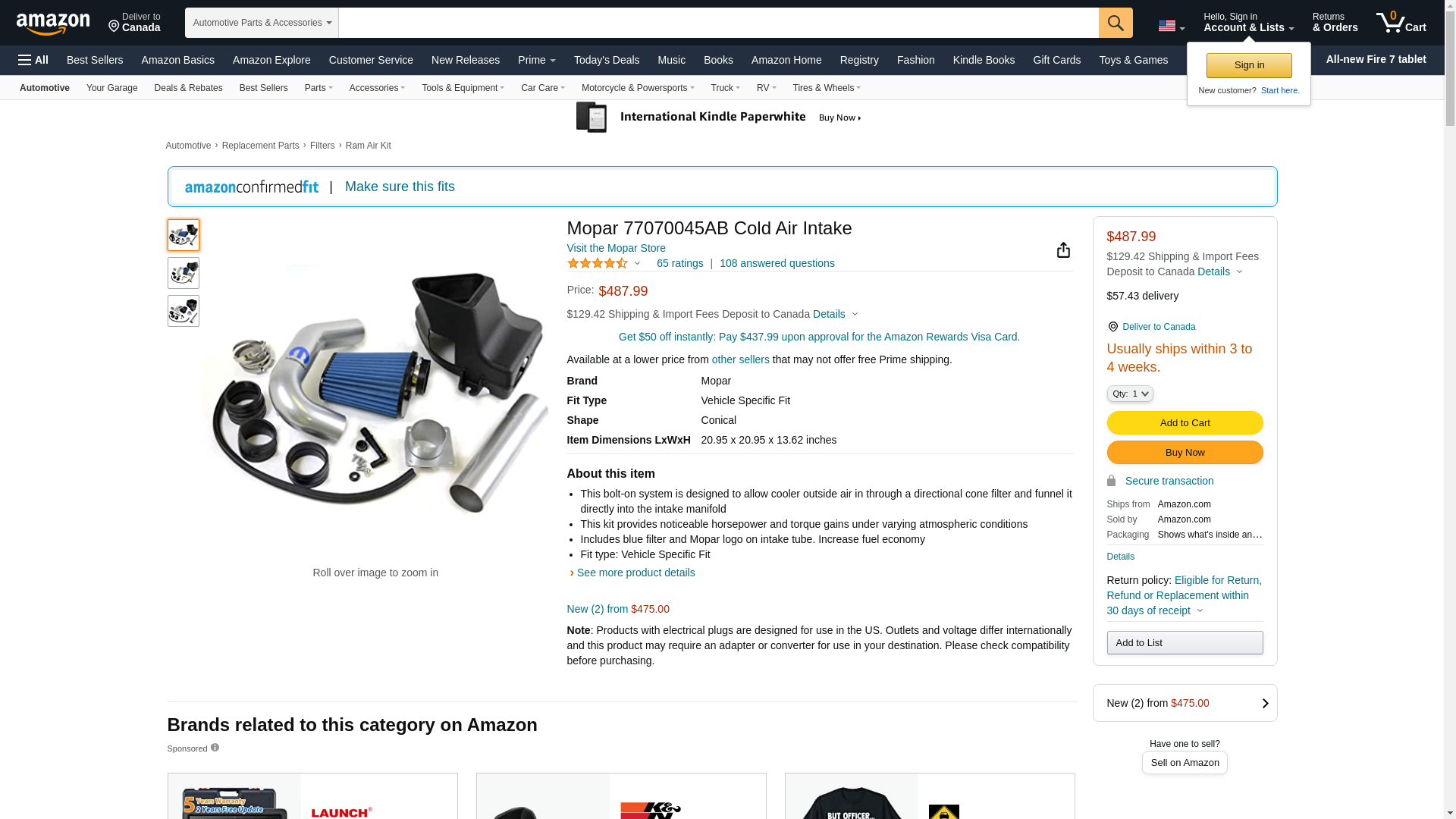The height and width of the screenshot is (819, 1456).
Task: Open the Visit the Mopar Store link
Action: (x=616, y=248)
